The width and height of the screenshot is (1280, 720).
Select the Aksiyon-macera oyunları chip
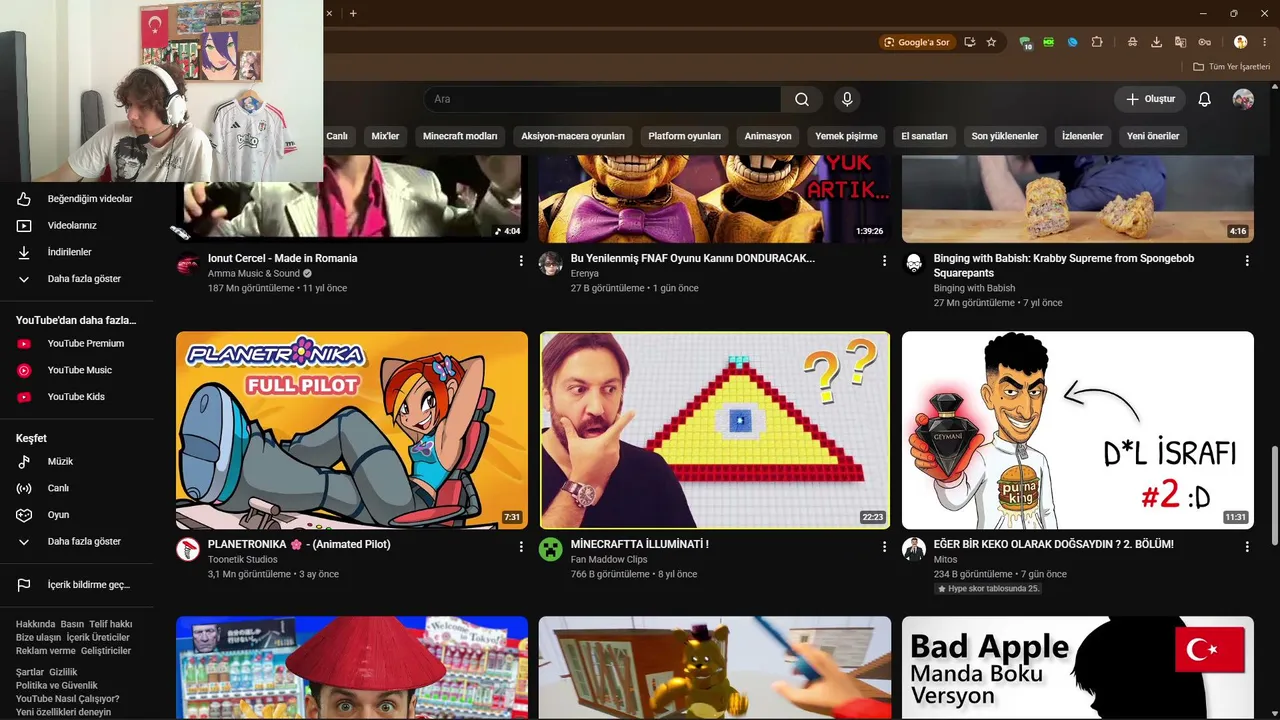tap(573, 136)
